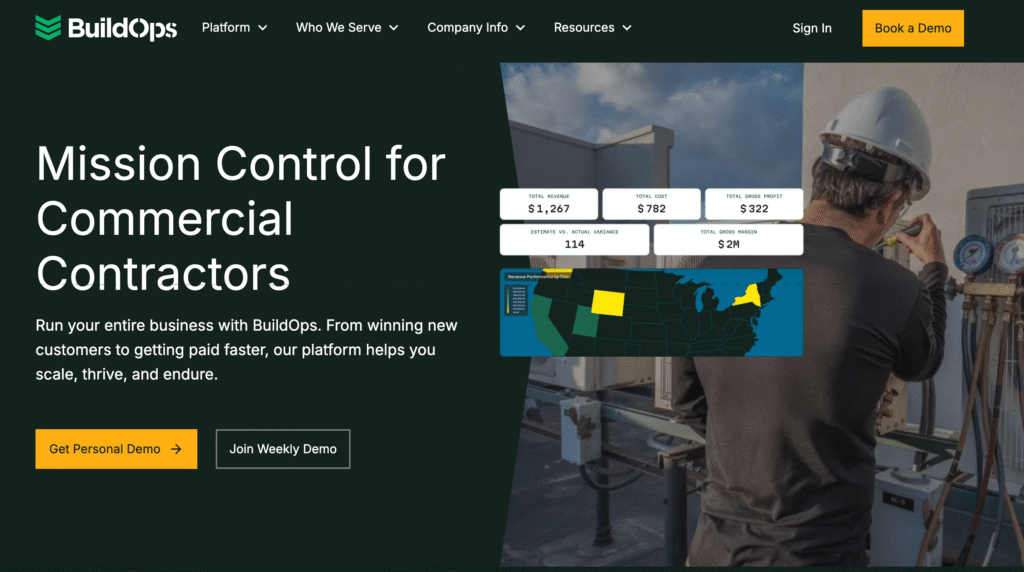The image size is (1024, 572).
Task: Select the Total Gross Margin $2M card
Action: point(728,239)
